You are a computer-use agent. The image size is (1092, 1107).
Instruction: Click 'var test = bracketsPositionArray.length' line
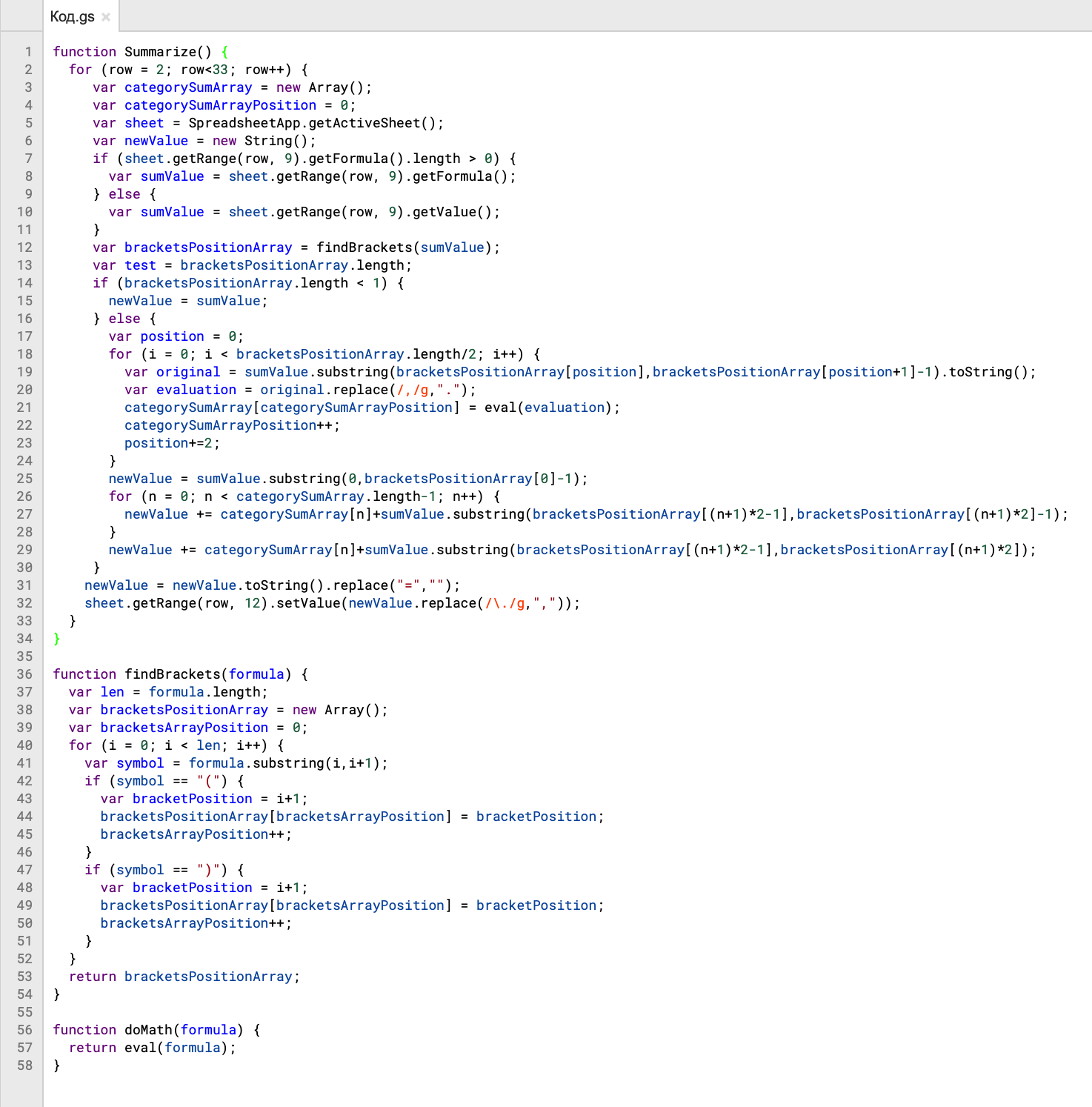(x=252, y=265)
